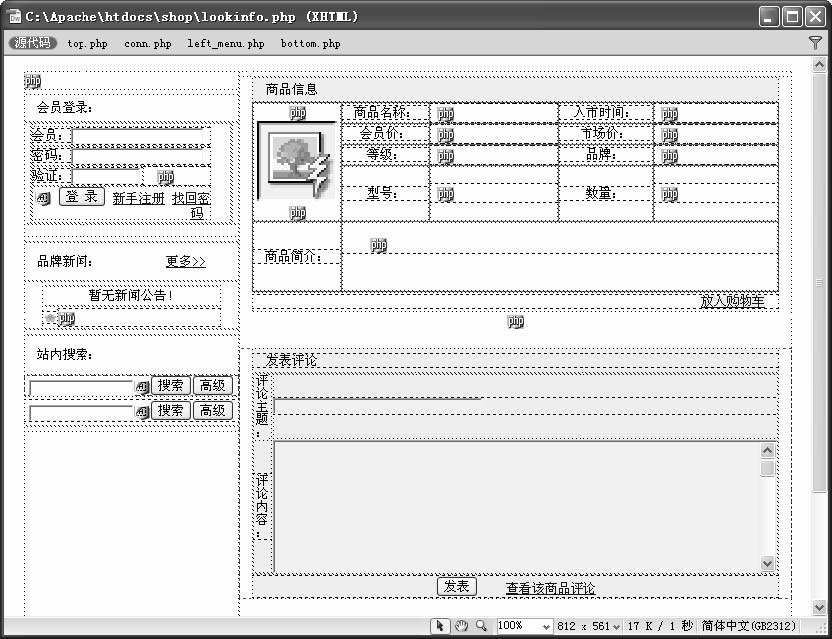Select PHP icon in the 商品简介 row
832x639 pixels.
click(x=378, y=245)
